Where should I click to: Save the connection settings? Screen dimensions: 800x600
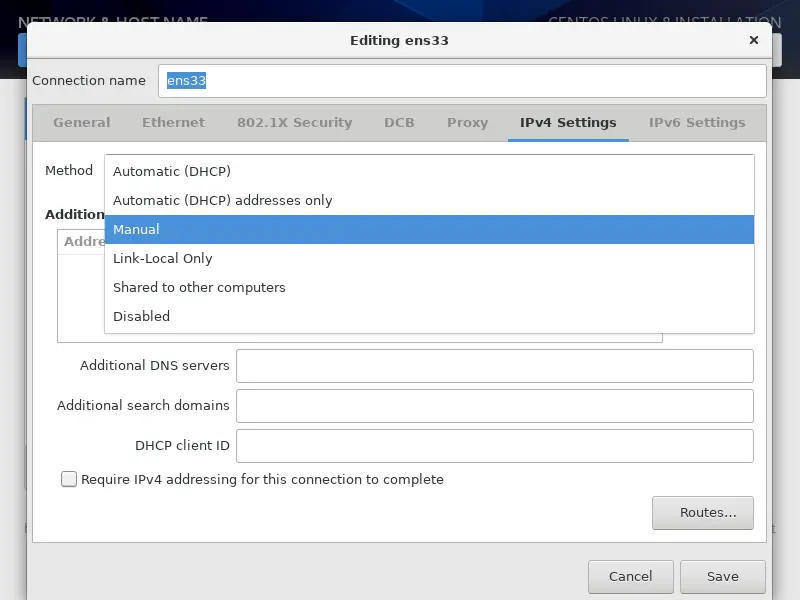click(x=722, y=576)
